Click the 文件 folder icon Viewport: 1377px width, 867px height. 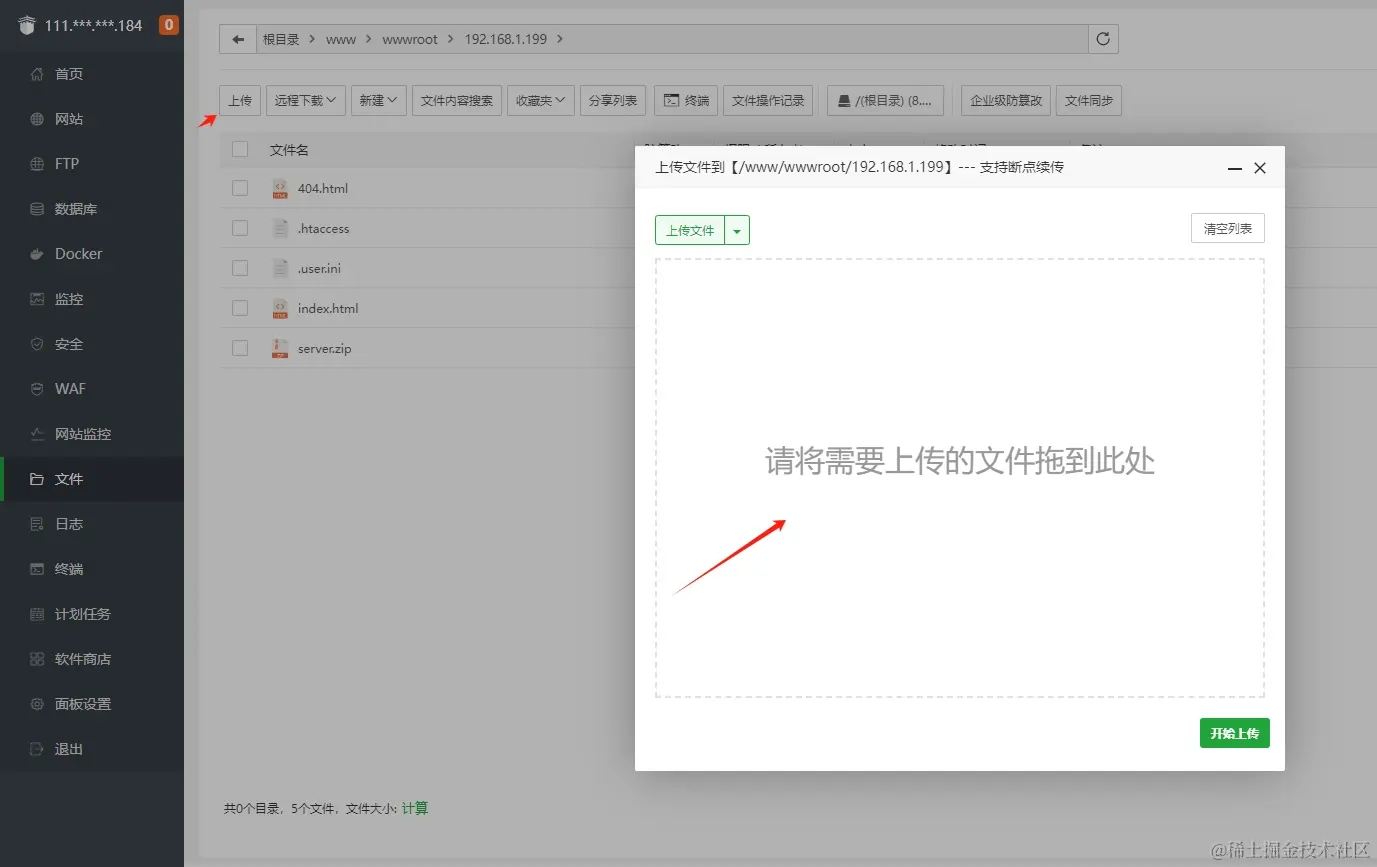[37, 479]
